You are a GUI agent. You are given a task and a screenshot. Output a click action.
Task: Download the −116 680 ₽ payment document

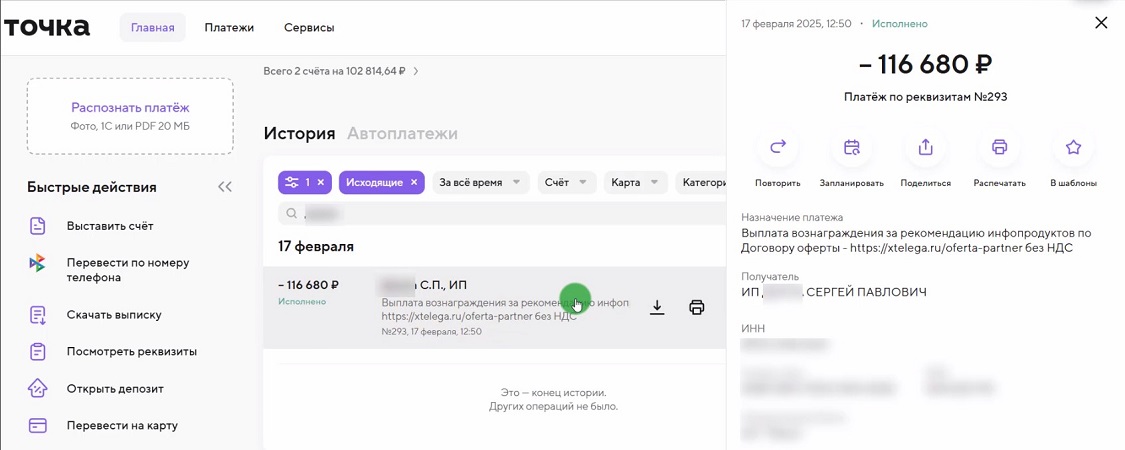[x=656, y=308]
